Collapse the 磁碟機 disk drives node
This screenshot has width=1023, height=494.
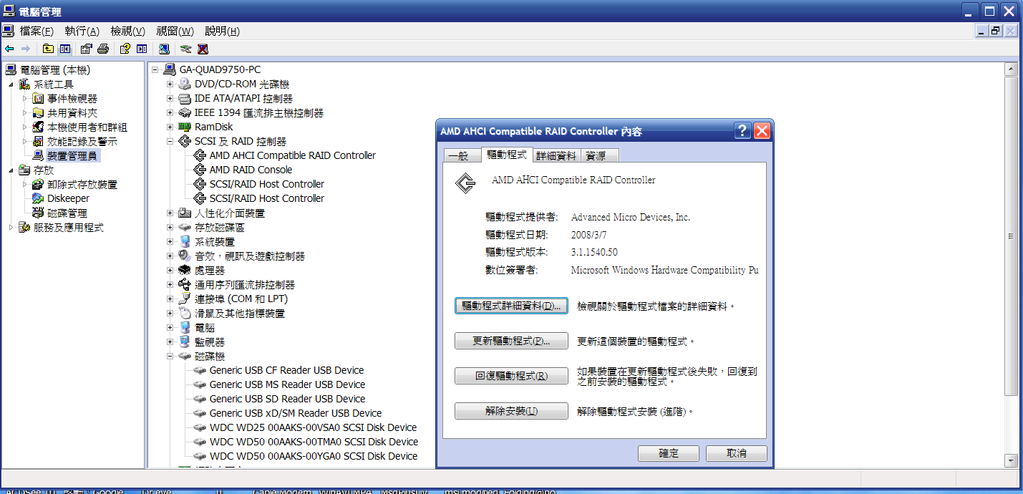pos(170,356)
